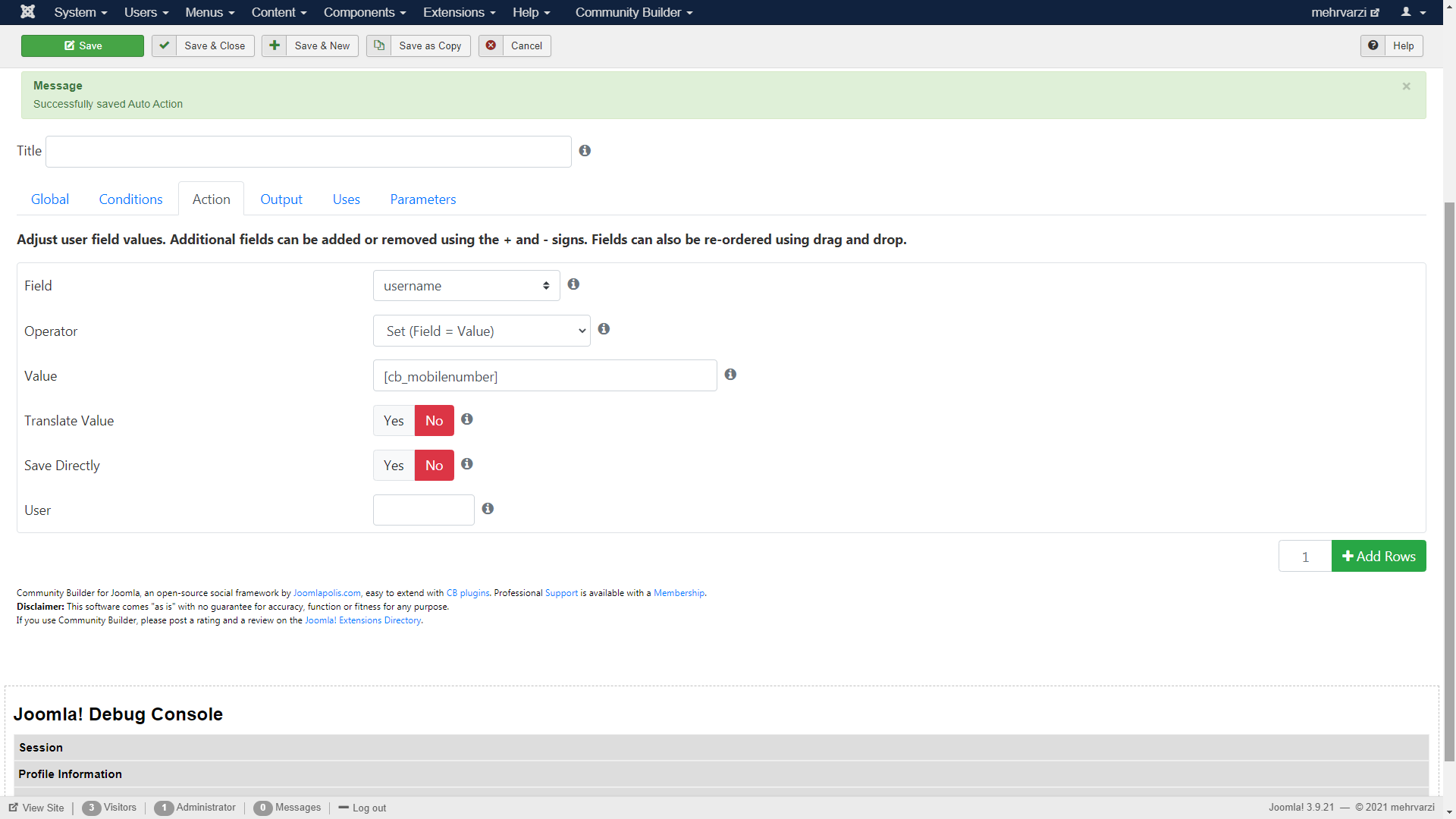Screen dimensions: 1456x819
Task: Switch to the Global tab
Action: tap(50, 199)
